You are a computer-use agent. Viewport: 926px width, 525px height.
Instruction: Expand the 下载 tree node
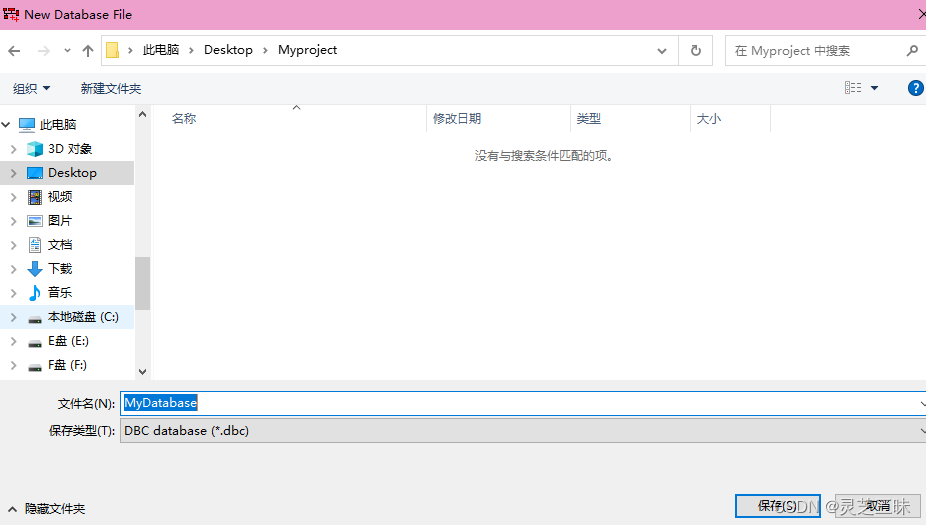click(14, 269)
